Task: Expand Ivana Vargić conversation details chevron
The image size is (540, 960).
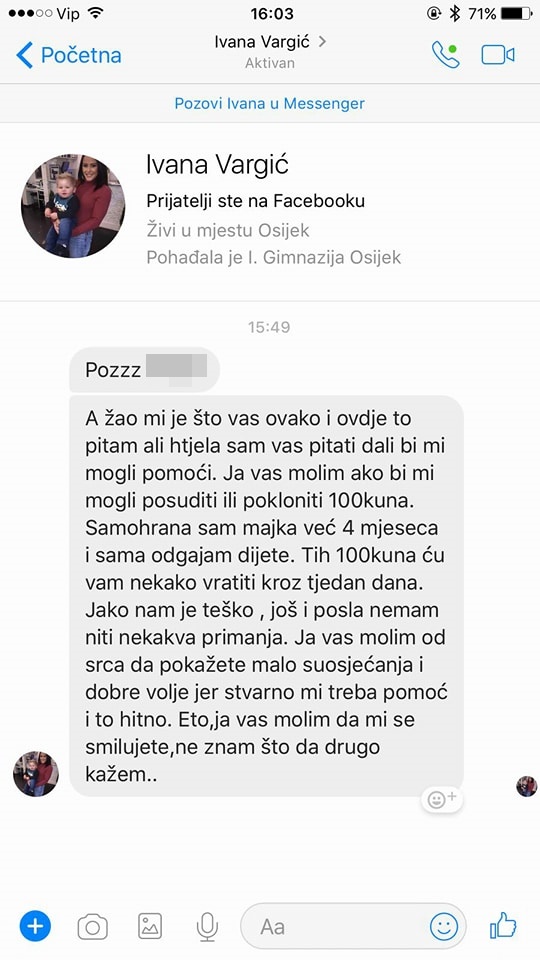Action: pyautogui.click(x=323, y=42)
